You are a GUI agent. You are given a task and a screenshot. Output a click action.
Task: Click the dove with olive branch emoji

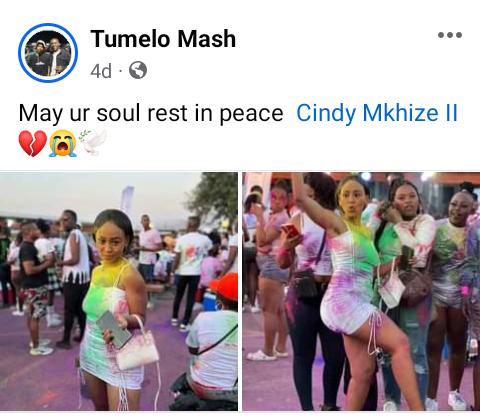tap(93, 142)
